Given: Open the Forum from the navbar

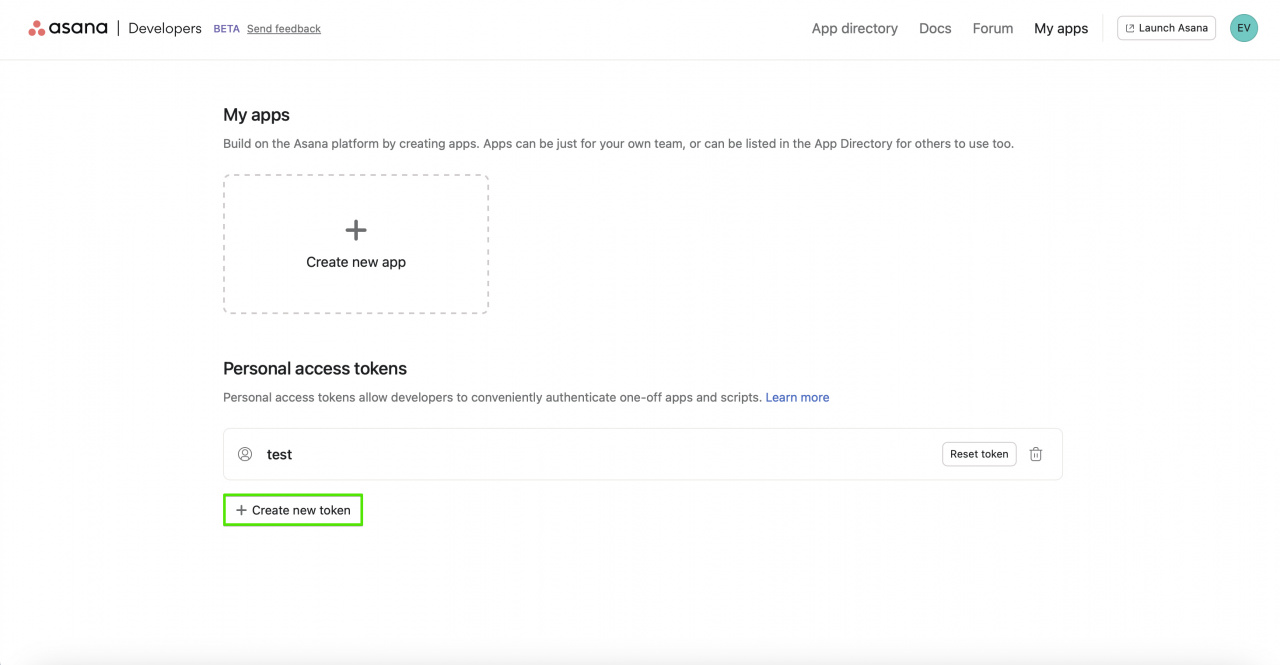Looking at the screenshot, I should [992, 28].
